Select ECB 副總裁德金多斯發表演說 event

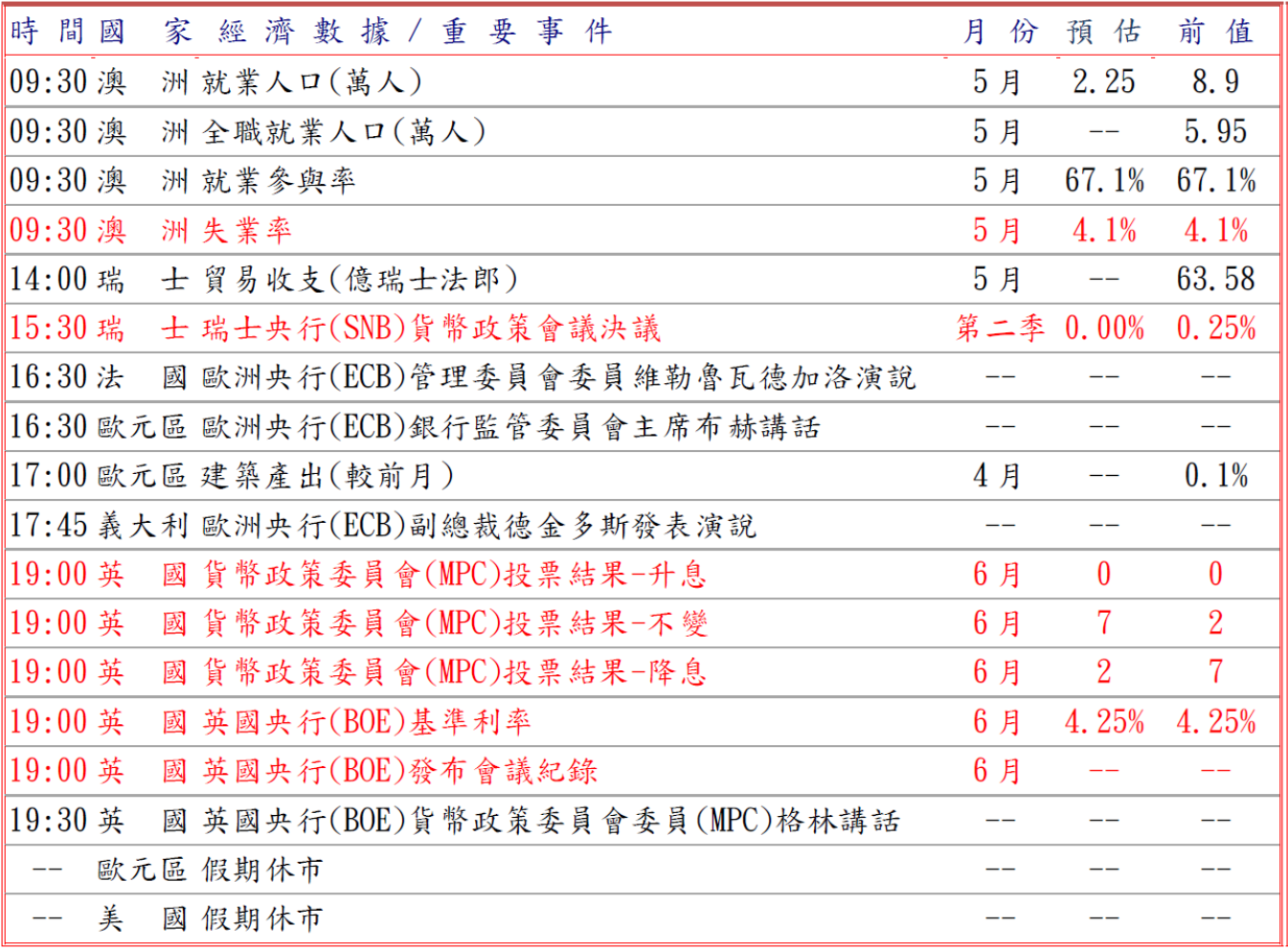(x=480, y=525)
